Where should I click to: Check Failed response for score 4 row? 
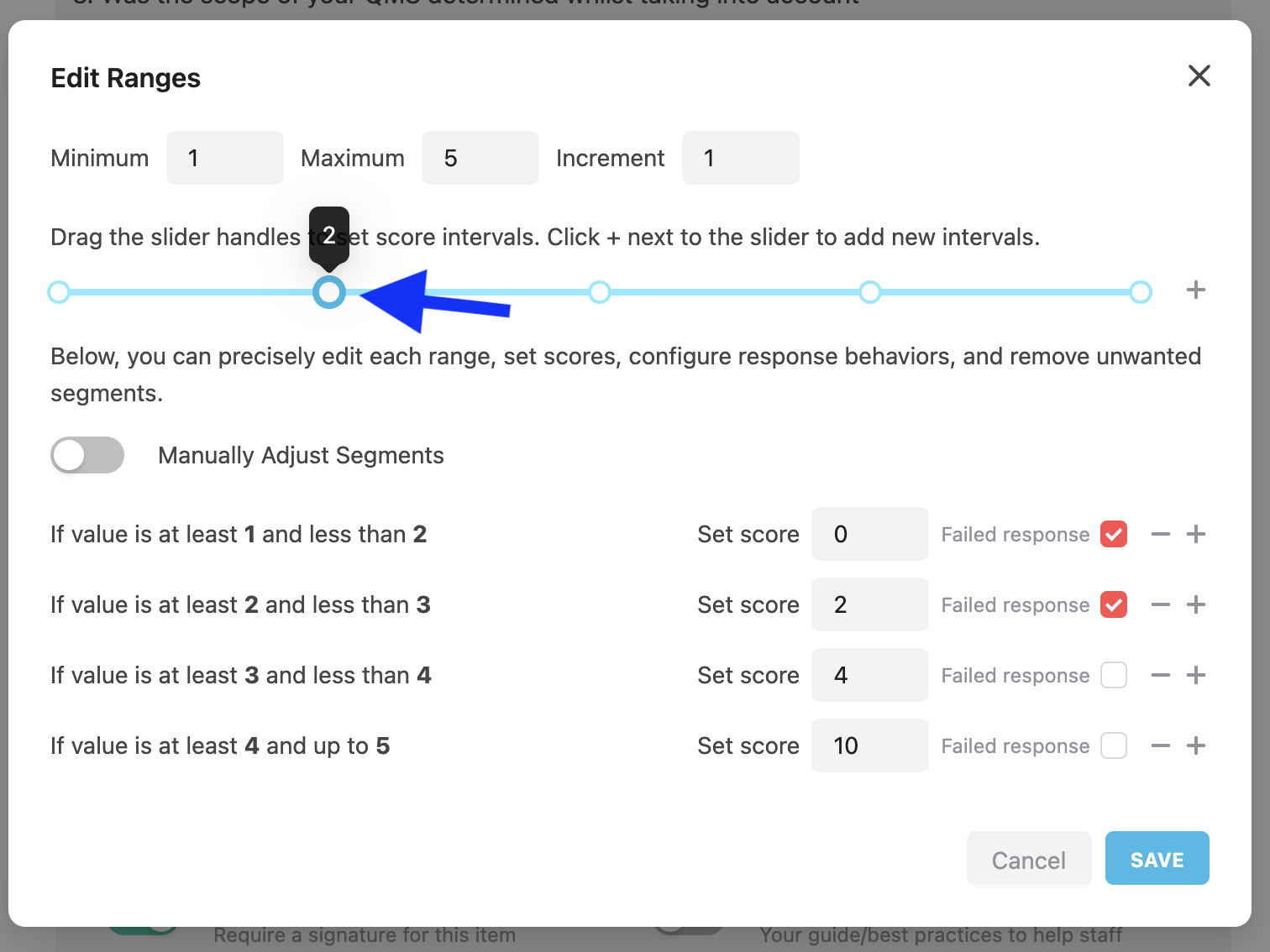1114,676
